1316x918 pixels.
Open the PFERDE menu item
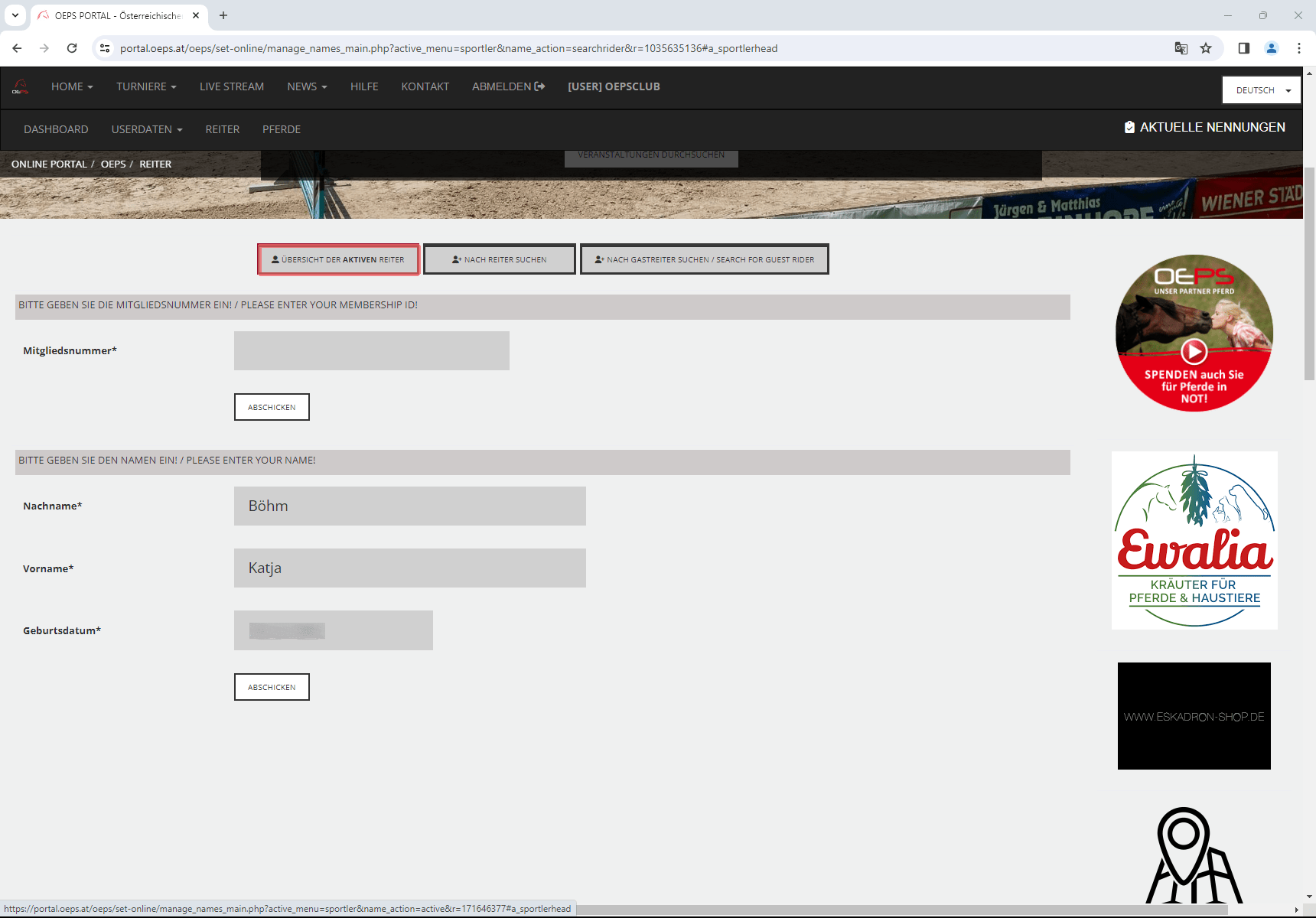(282, 129)
